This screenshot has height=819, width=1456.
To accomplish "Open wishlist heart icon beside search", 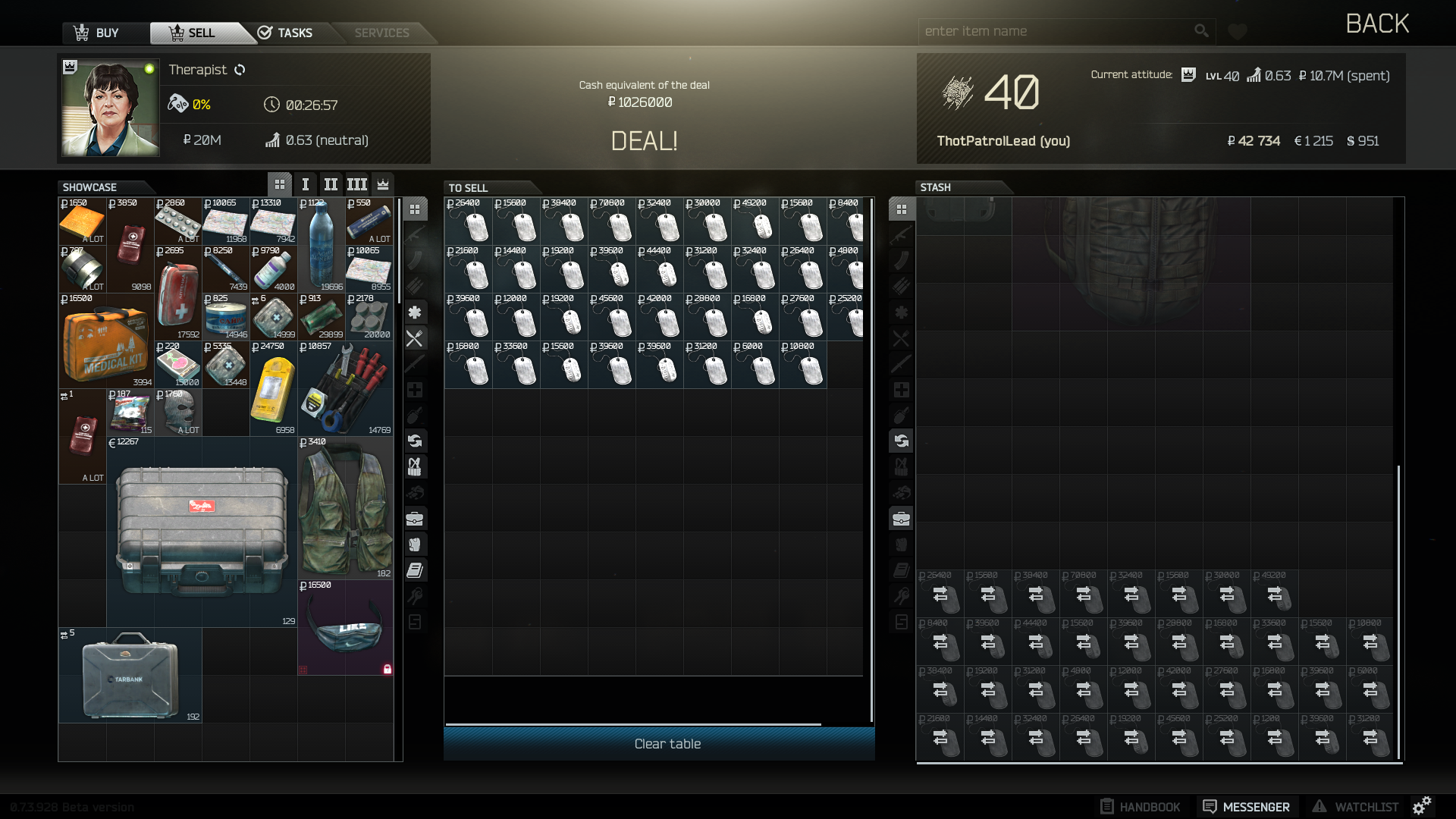I will click(x=1238, y=32).
